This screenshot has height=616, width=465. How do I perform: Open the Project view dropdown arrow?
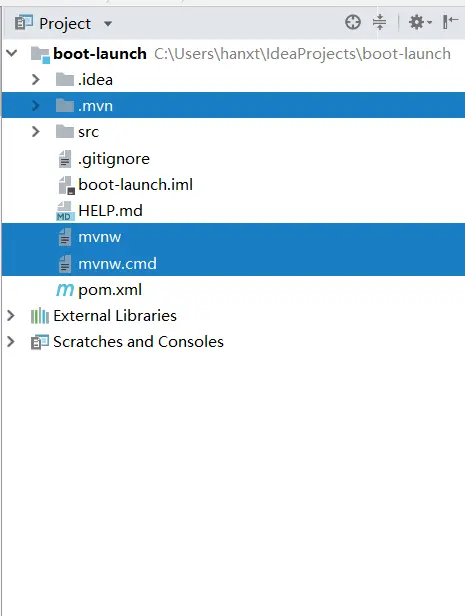(x=108, y=24)
